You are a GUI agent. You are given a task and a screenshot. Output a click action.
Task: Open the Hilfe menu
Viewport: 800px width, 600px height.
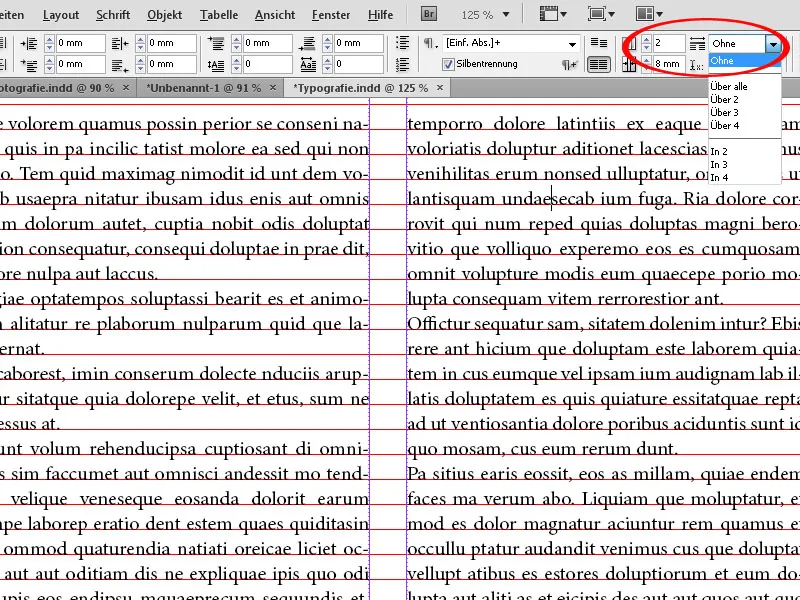pos(380,15)
